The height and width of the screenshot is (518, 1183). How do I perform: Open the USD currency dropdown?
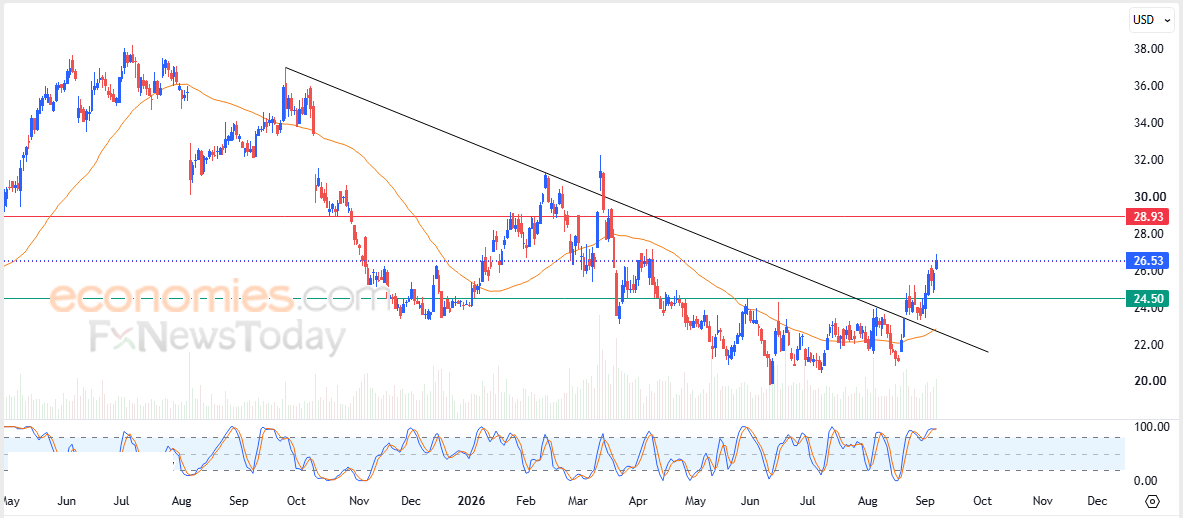click(1151, 20)
